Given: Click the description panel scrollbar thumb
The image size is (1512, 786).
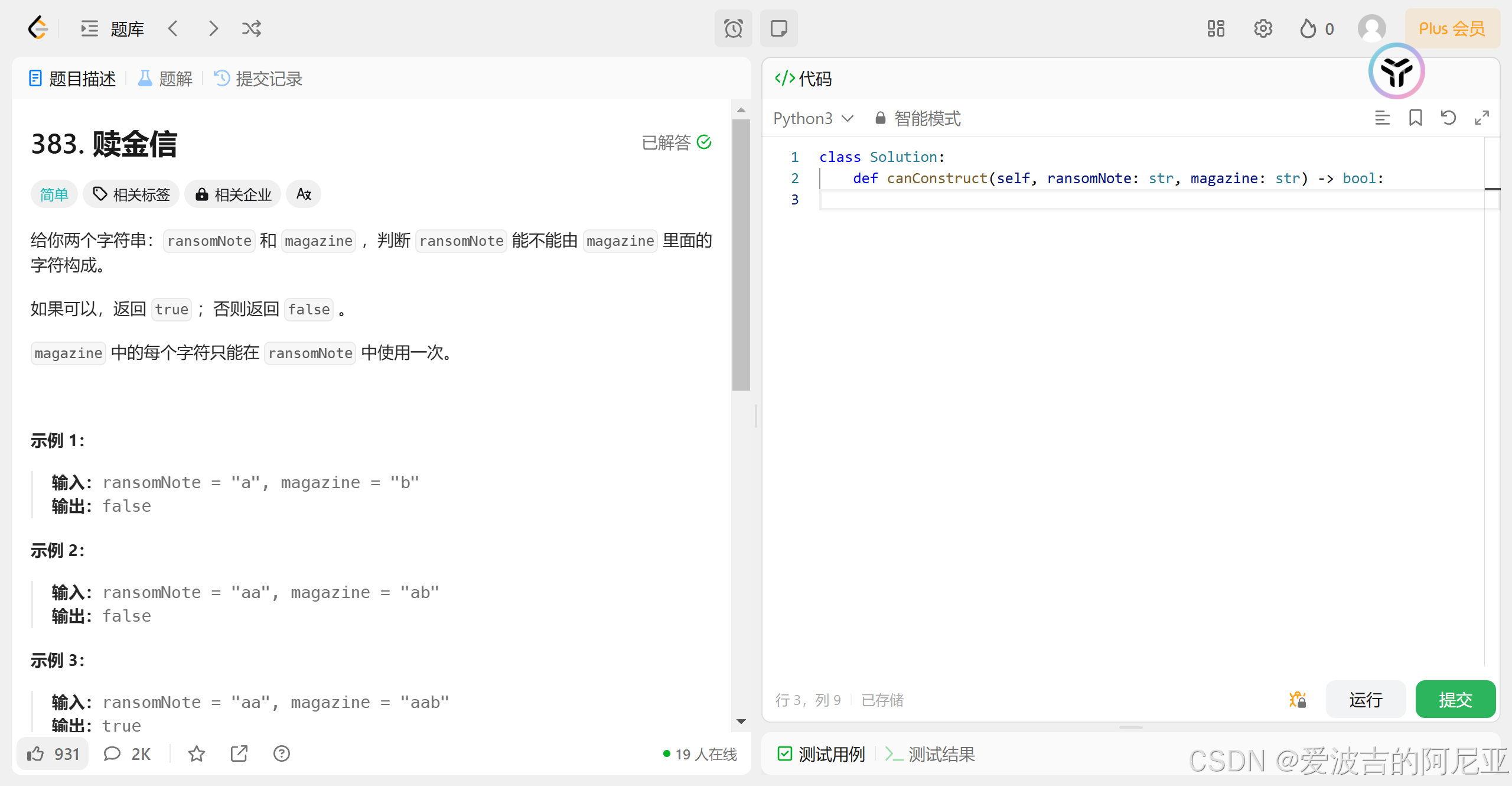Looking at the screenshot, I should click(741, 254).
